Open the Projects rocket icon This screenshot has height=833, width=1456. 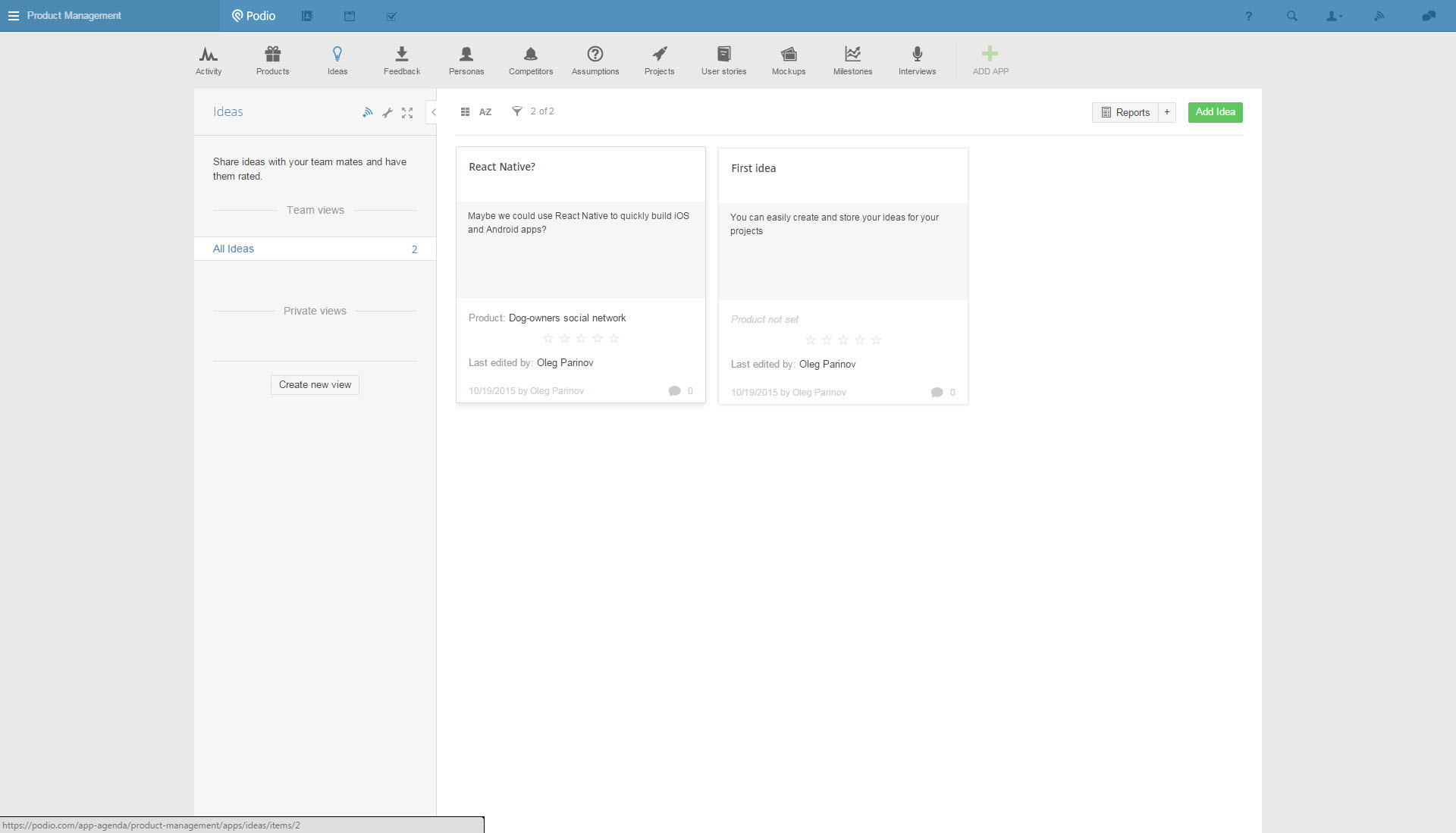click(x=659, y=55)
